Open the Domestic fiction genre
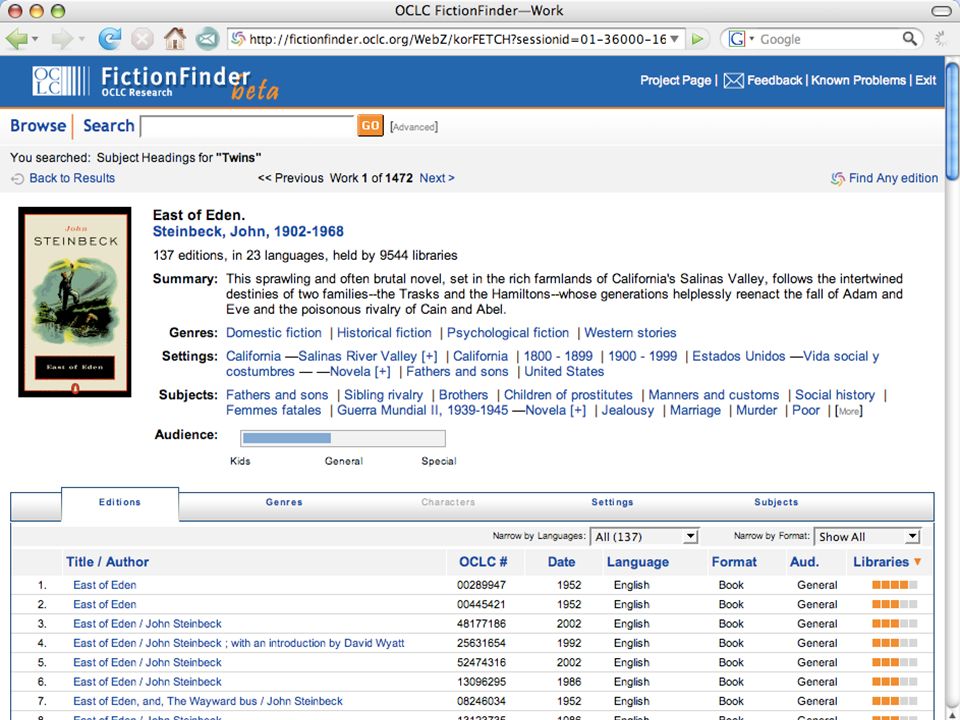The height and width of the screenshot is (720, 960). [x=274, y=332]
